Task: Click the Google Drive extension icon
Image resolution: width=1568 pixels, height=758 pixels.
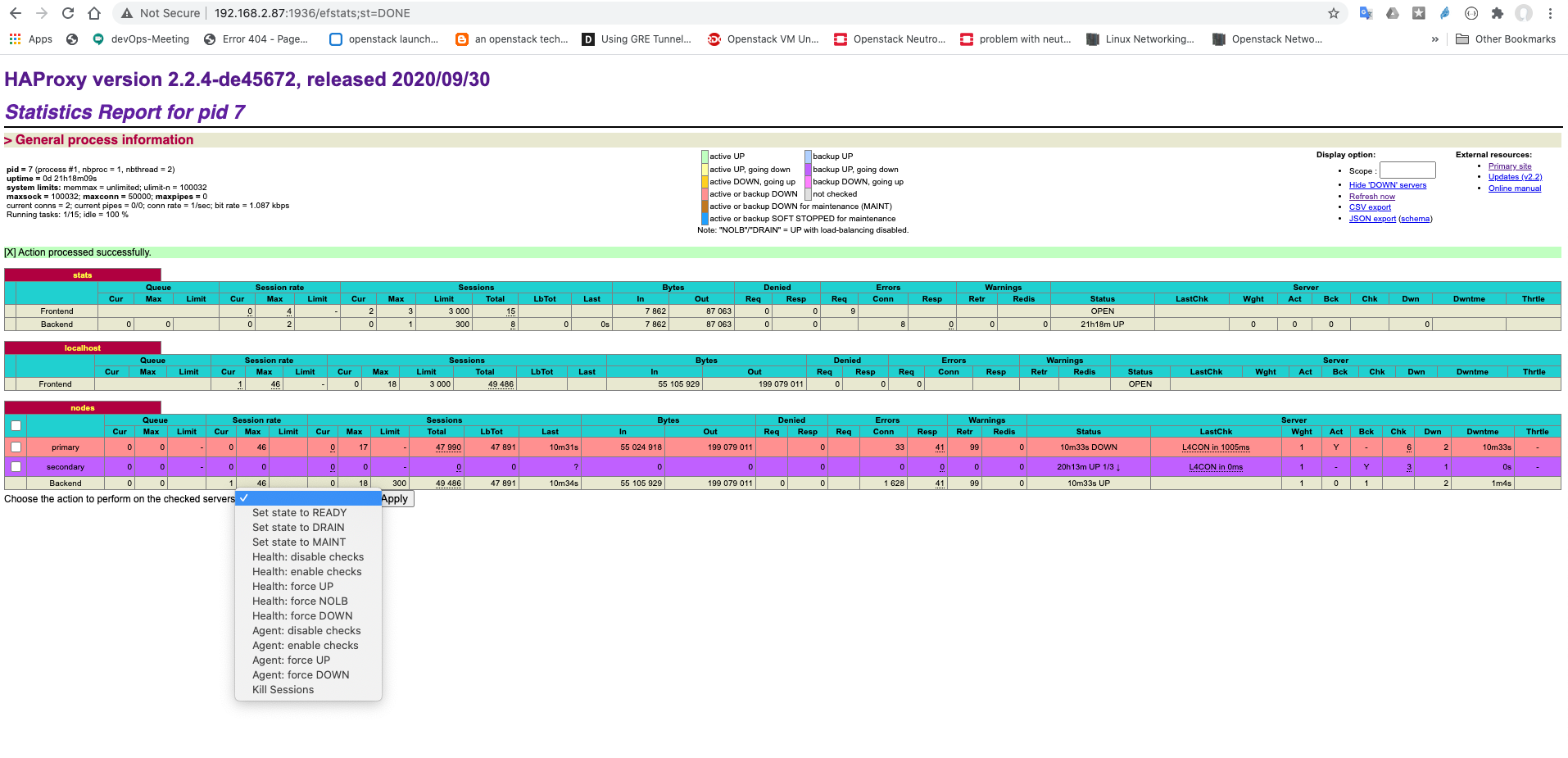Action: (1391, 14)
